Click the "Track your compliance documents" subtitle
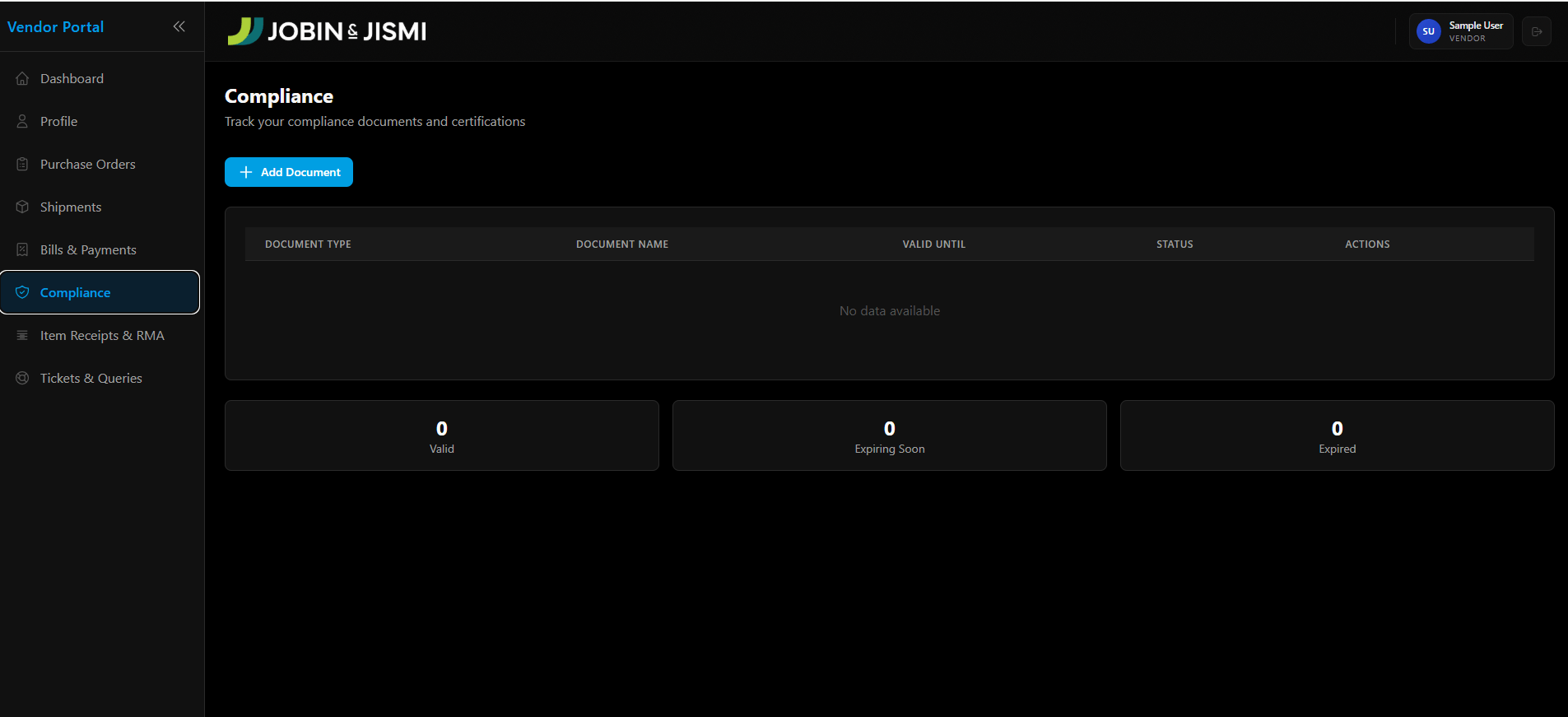The height and width of the screenshot is (717, 1568). click(375, 122)
